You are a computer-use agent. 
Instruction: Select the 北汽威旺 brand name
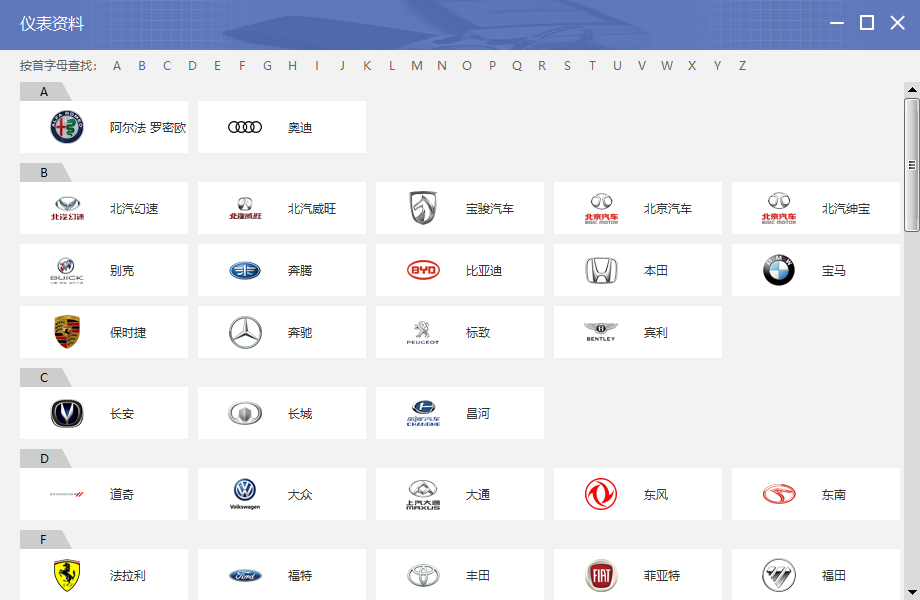(x=312, y=208)
